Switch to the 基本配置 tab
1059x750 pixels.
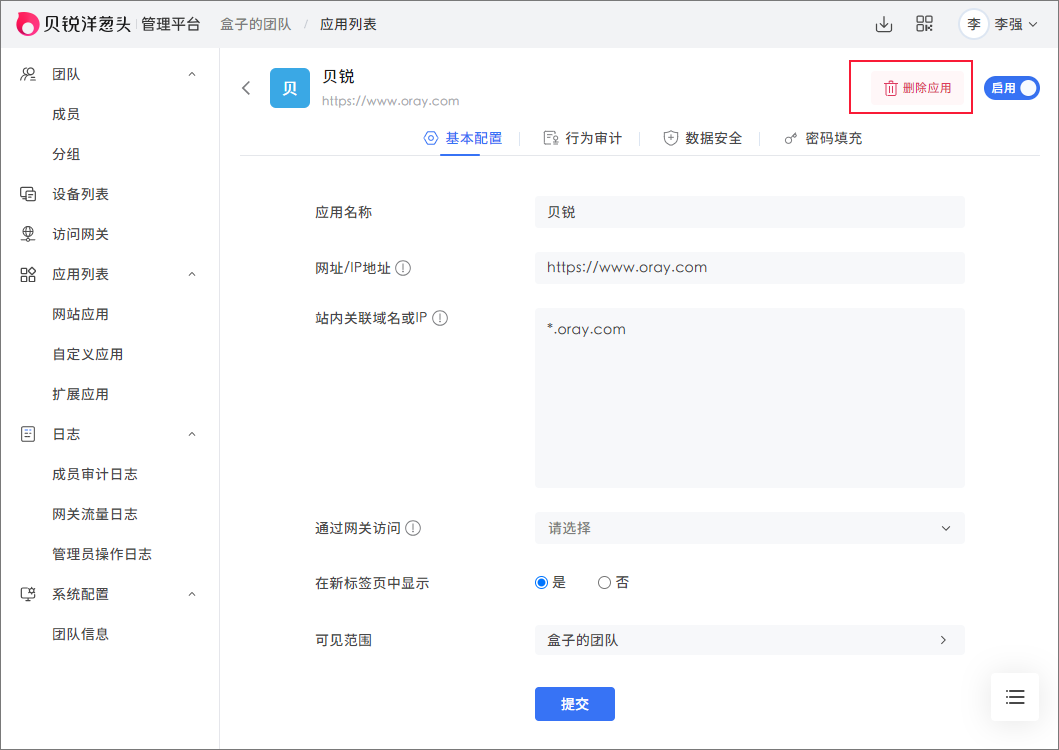463,139
